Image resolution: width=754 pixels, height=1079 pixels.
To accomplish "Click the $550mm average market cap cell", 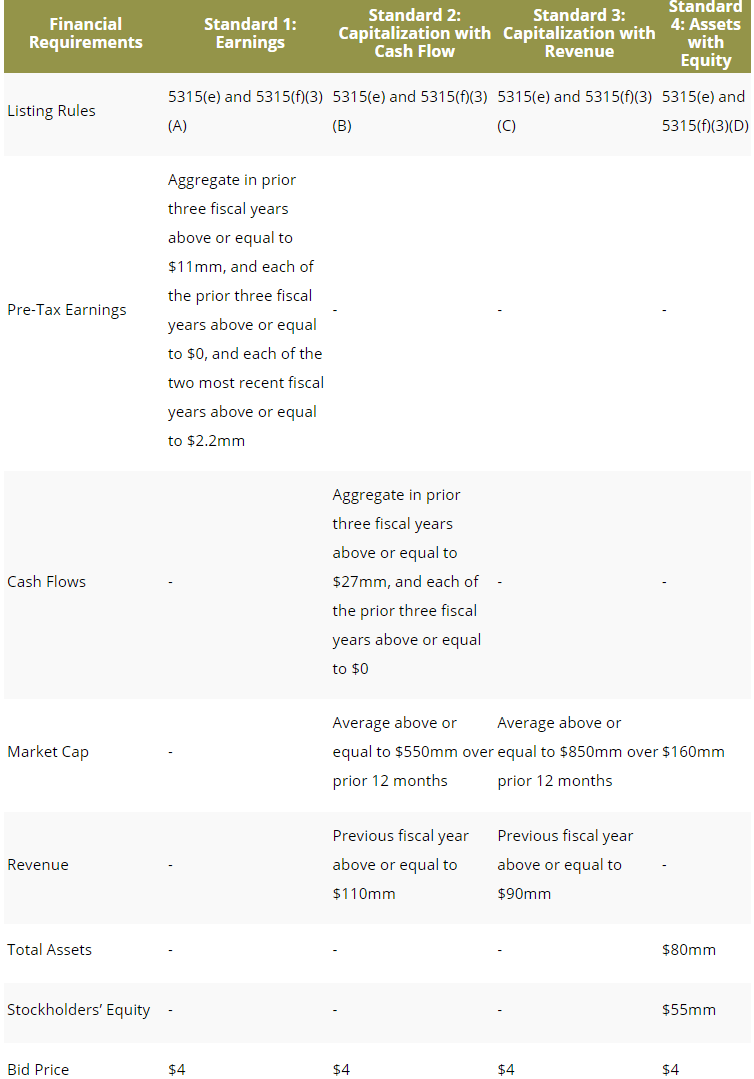I will [413, 752].
